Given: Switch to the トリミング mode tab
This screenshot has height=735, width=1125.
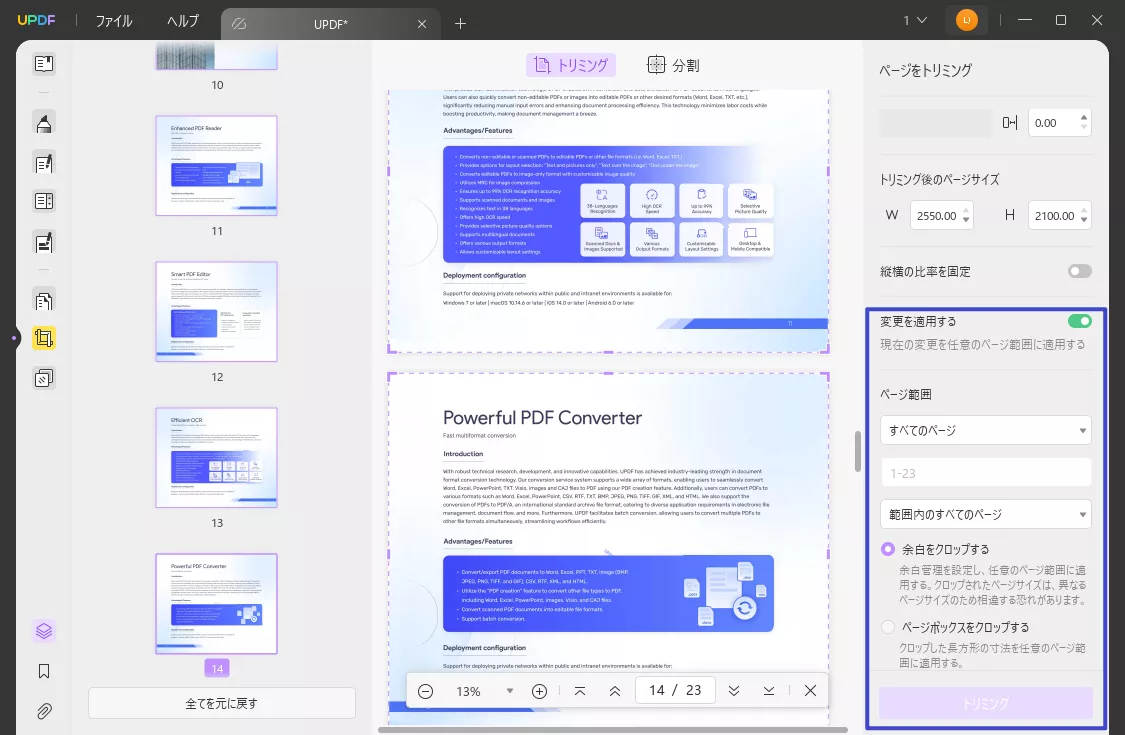Looking at the screenshot, I should [x=572, y=65].
